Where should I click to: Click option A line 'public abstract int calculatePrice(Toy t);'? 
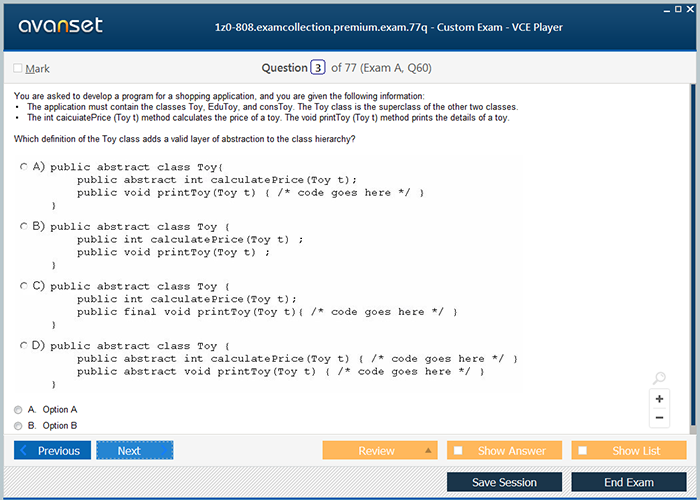click(217, 180)
